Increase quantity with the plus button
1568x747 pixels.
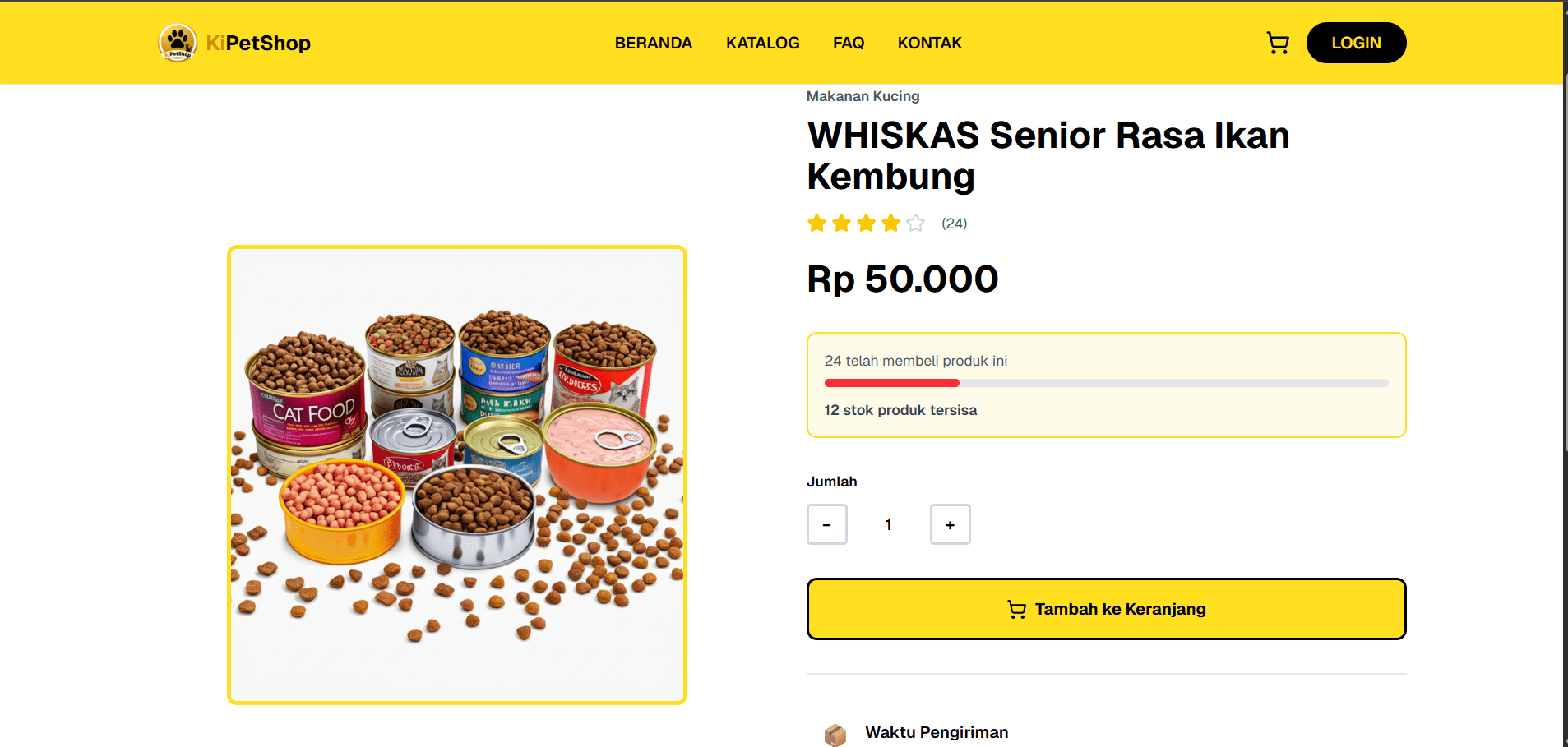(951, 524)
